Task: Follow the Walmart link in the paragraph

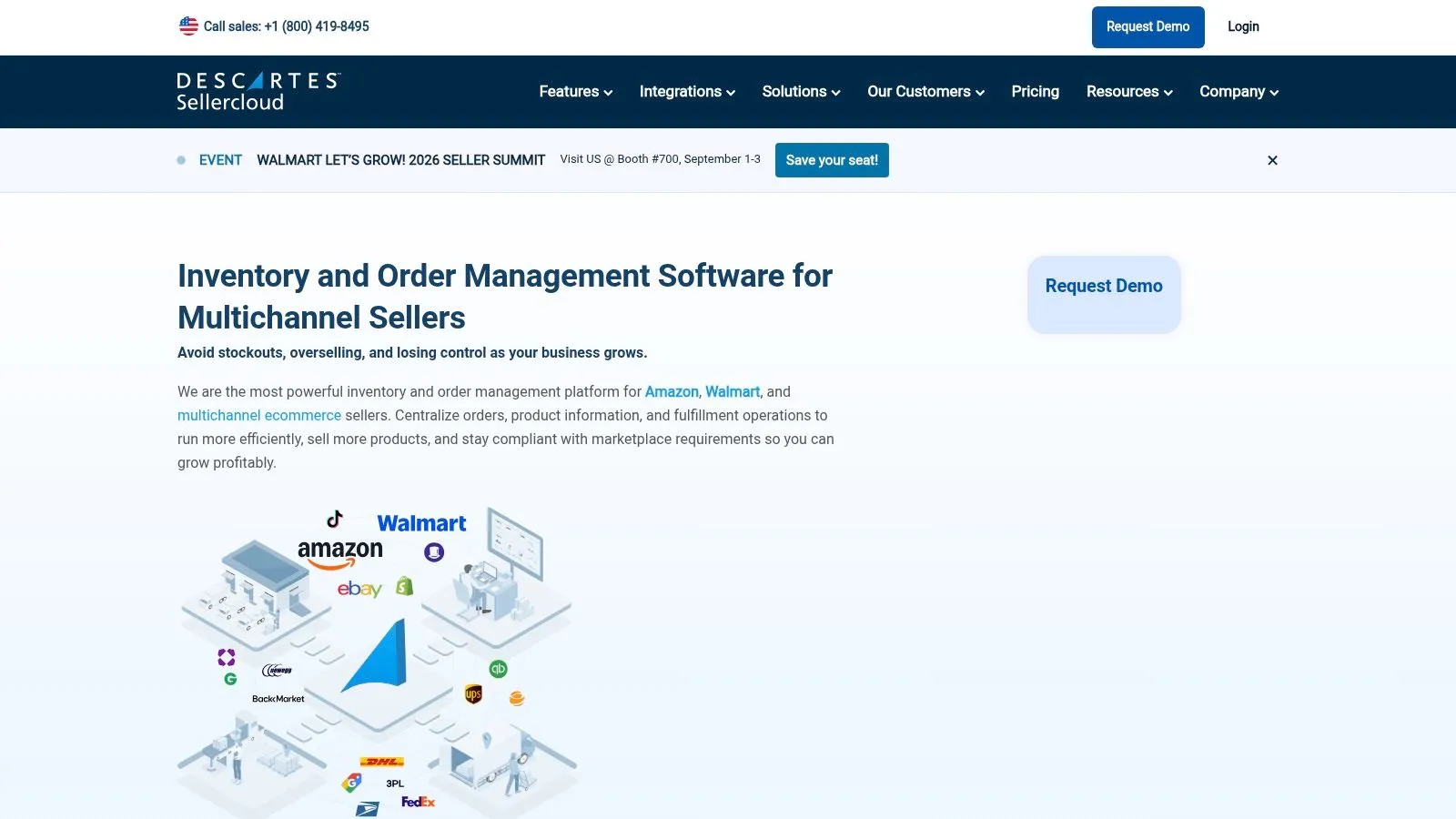Action: coord(733,392)
